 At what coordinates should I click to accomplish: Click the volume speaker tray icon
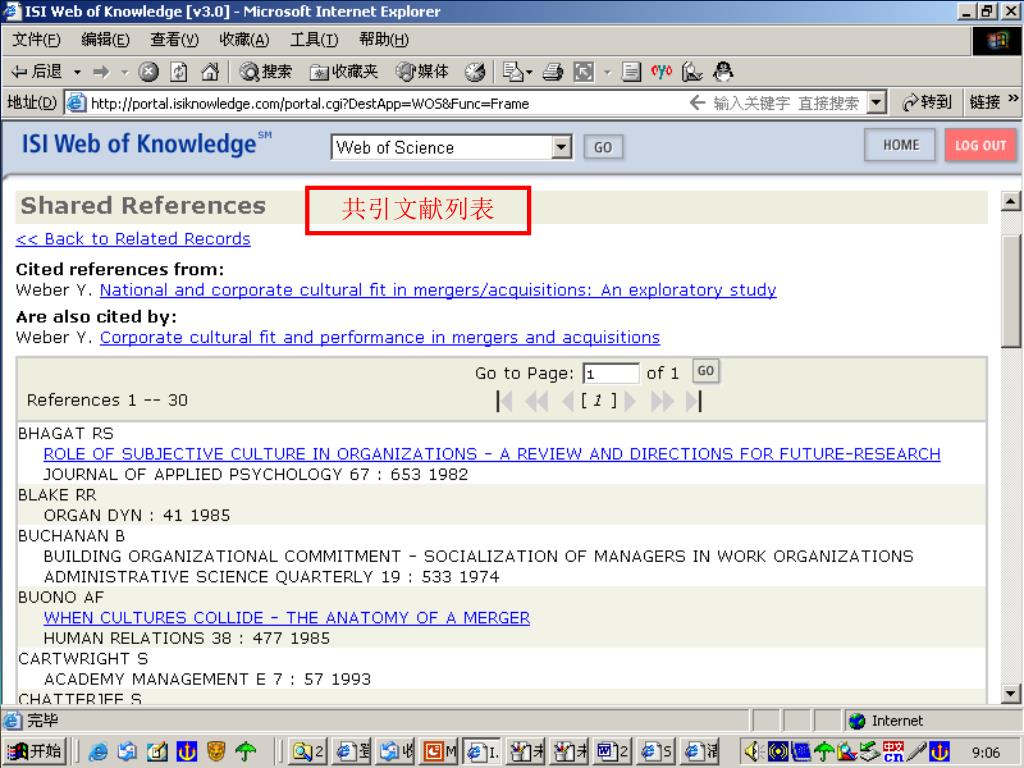coord(753,752)
